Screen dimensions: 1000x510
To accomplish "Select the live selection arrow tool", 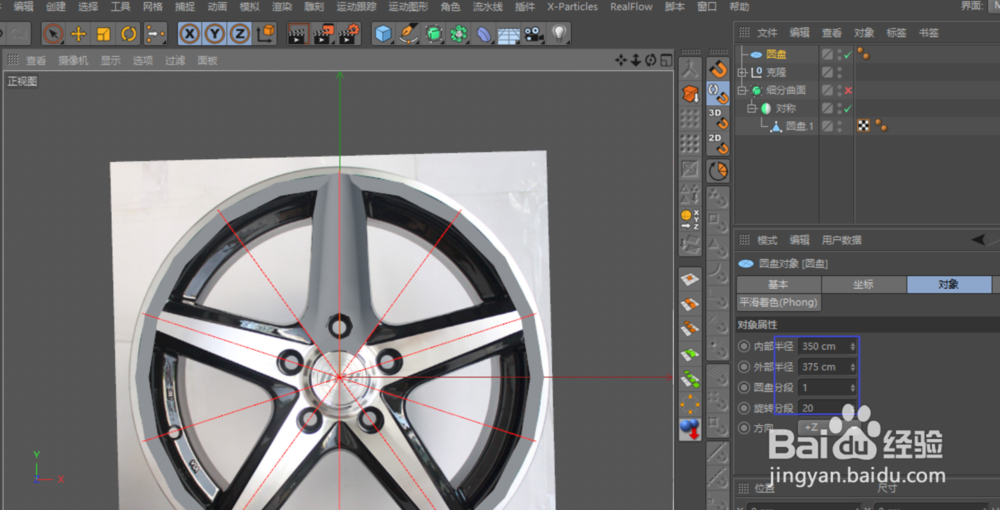I will point(54,34).
